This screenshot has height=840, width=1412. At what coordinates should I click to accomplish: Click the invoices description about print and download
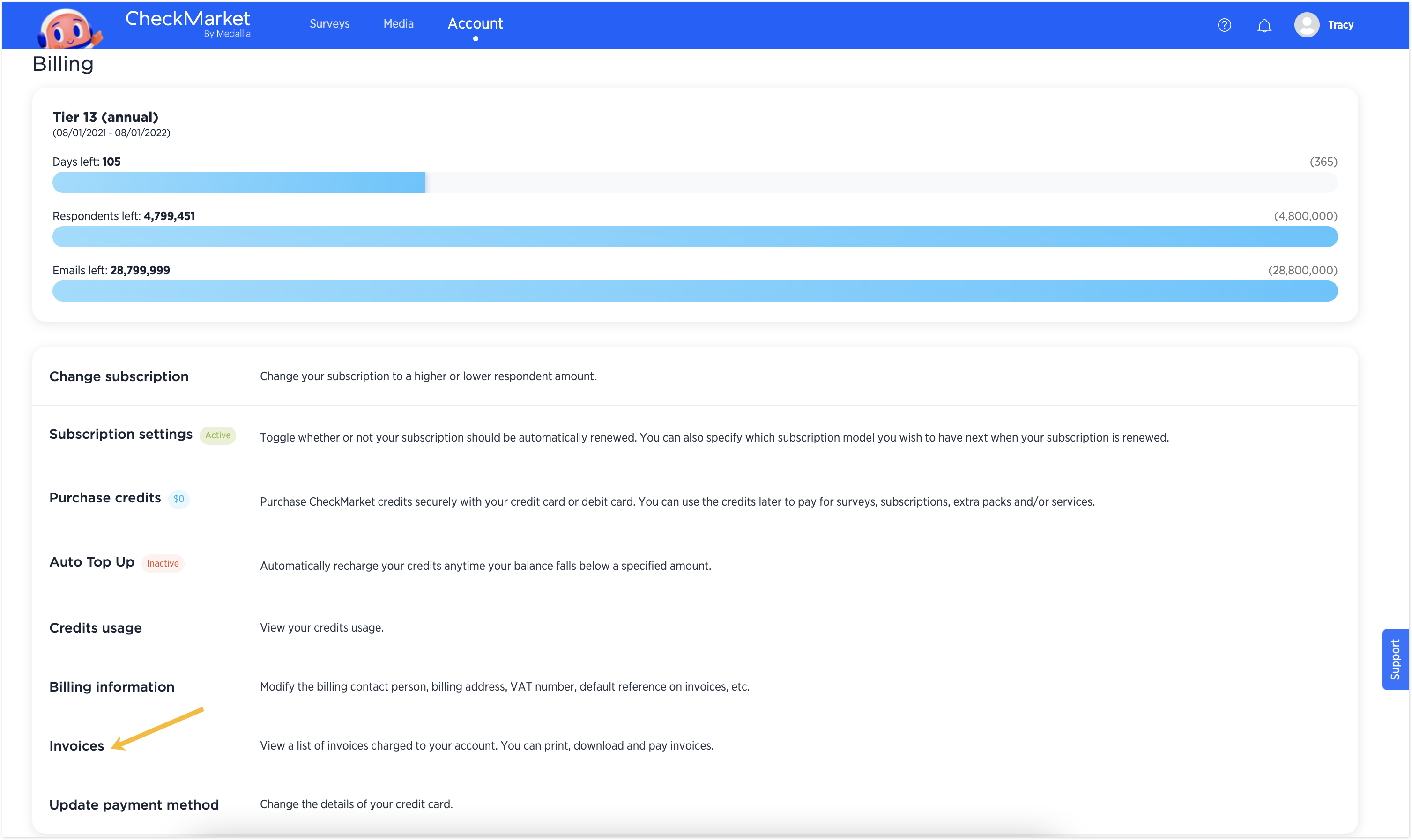click(x=486, y=745)
